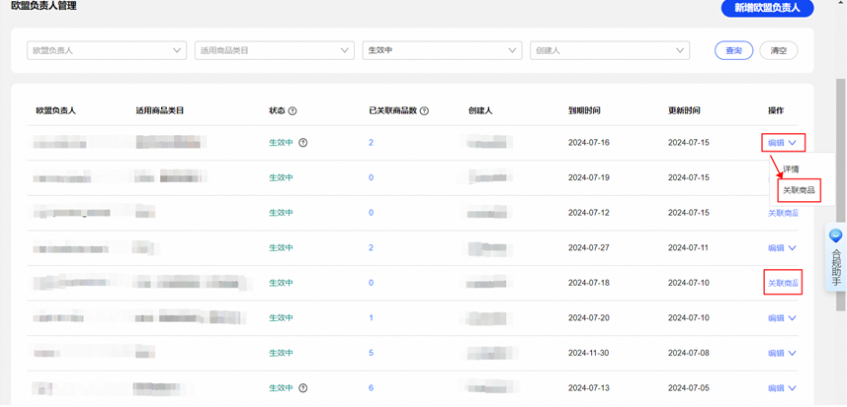Choose 关联商品 from the open dropdown menu

(798, 190)
